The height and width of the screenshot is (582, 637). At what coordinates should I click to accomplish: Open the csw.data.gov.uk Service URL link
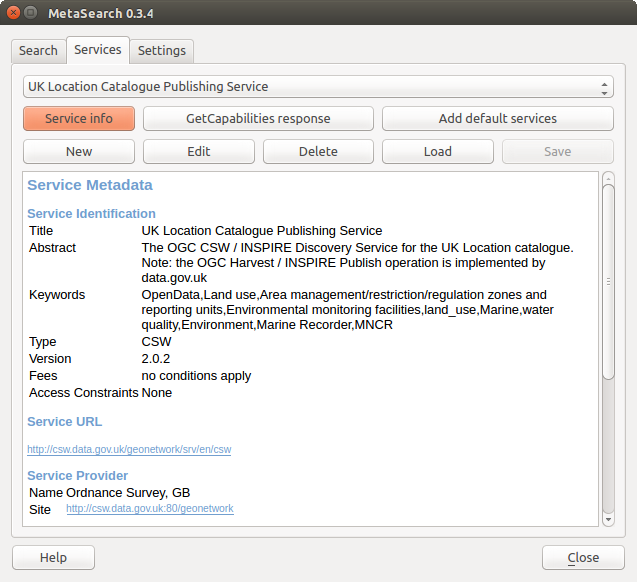point(129,450)
